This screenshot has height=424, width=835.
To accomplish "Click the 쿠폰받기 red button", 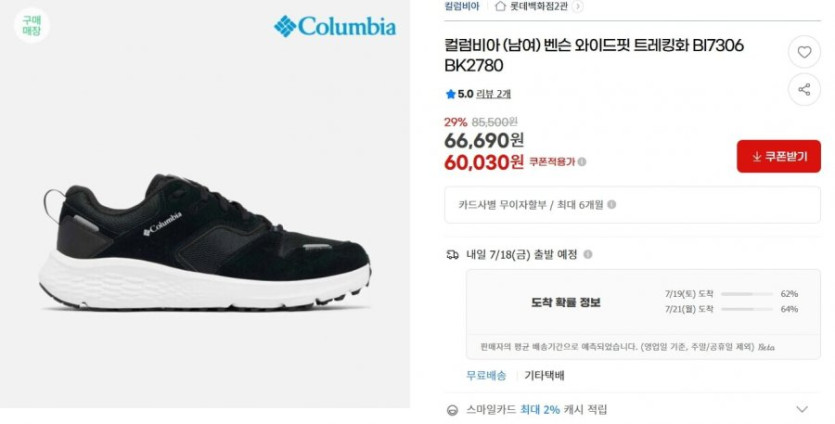I will point(779,156).
